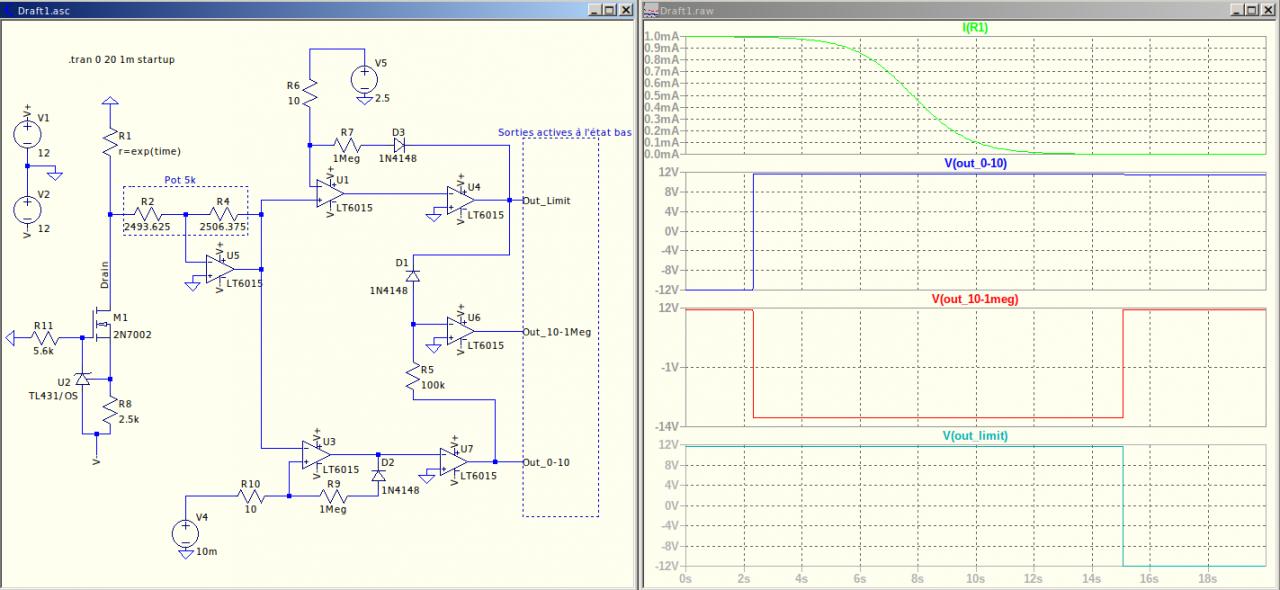The width and height of the screenshot is (1280, 590).
Task: Click the I(R1) trace label
Action: click(x=975, y=26)
